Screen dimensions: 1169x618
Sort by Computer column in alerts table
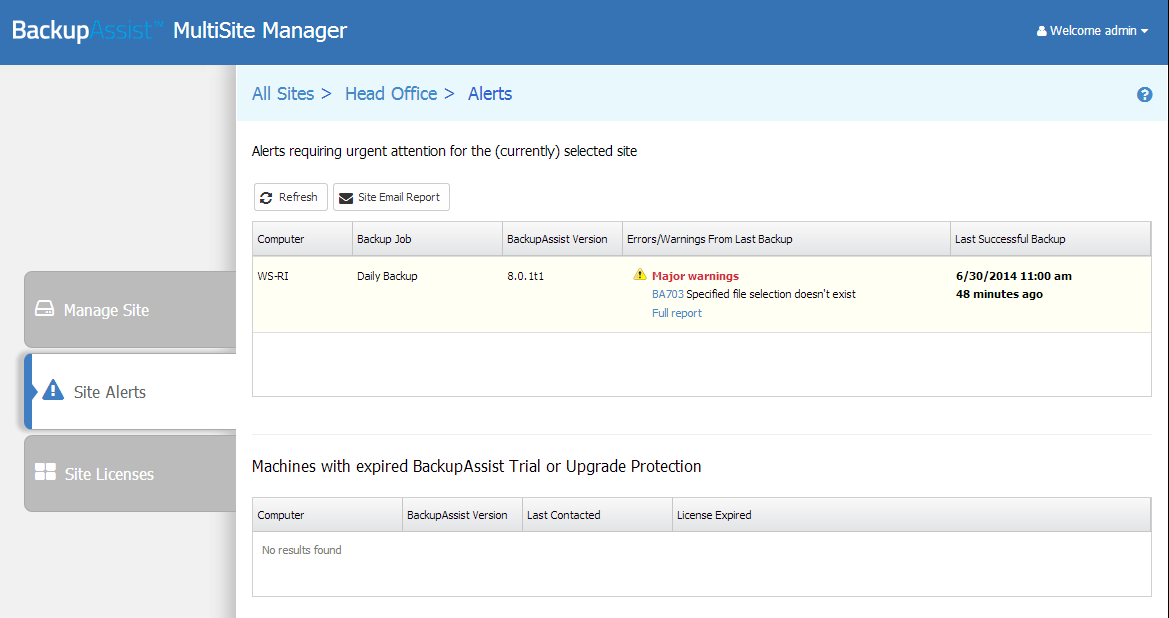[x=303, y=239]
